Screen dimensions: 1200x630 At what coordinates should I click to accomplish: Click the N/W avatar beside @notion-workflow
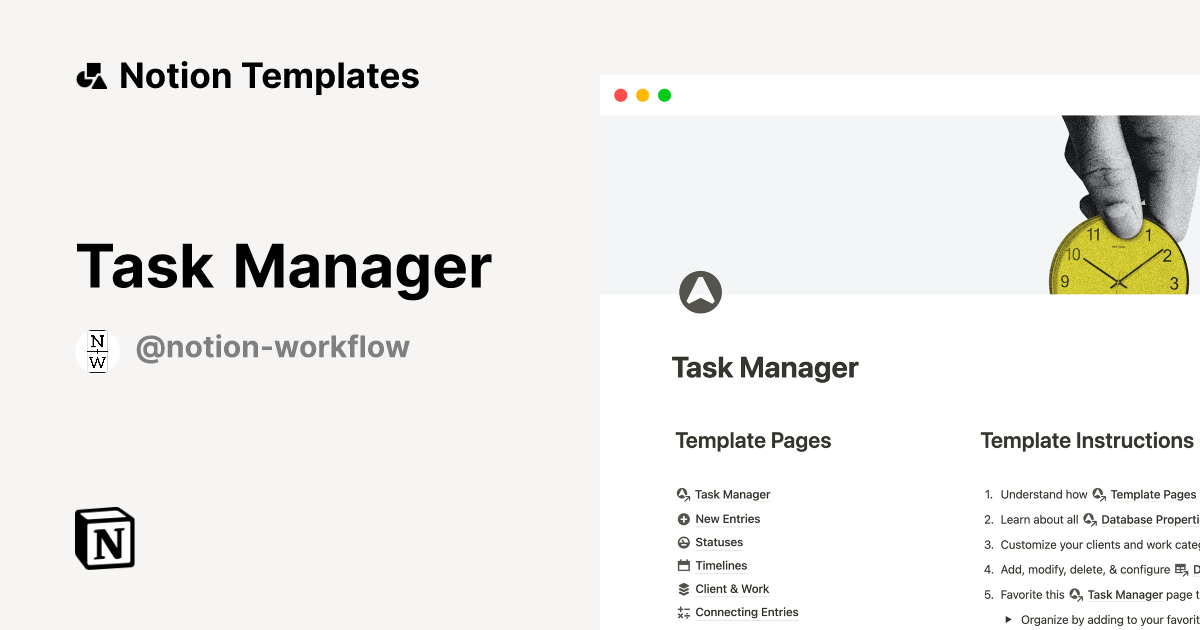97,350
